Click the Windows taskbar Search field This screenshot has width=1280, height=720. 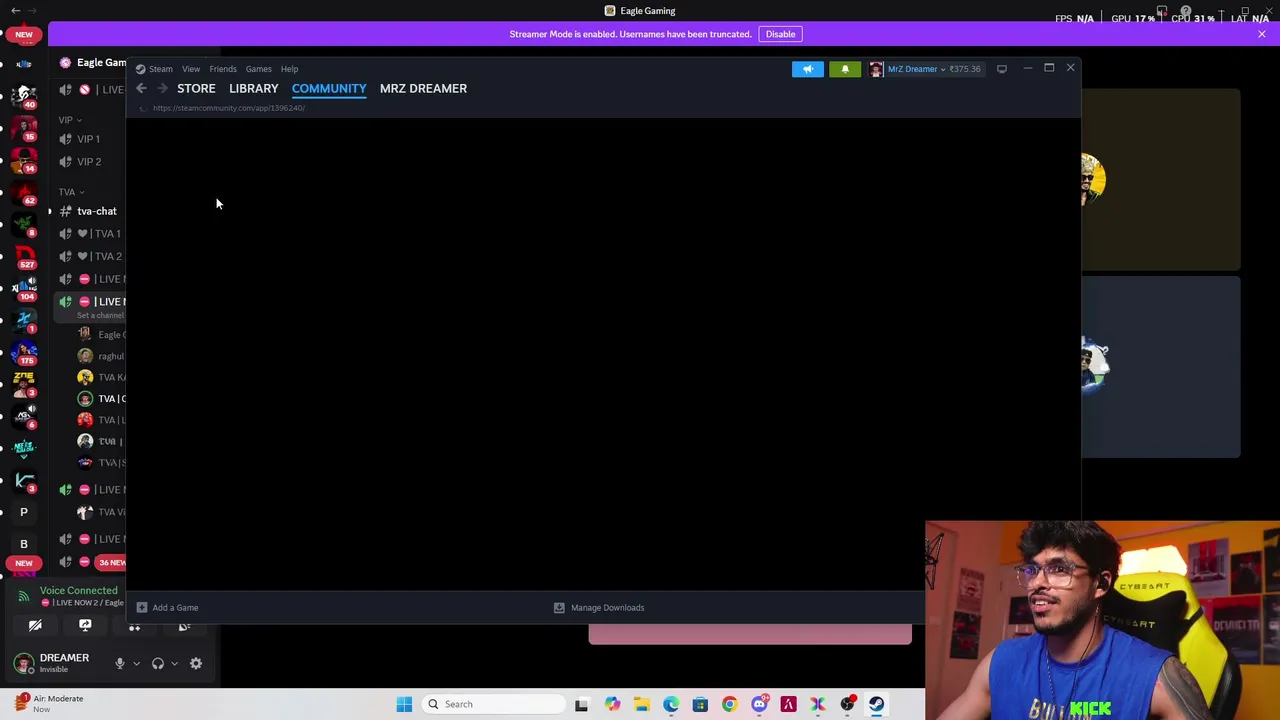pos(495,704)
